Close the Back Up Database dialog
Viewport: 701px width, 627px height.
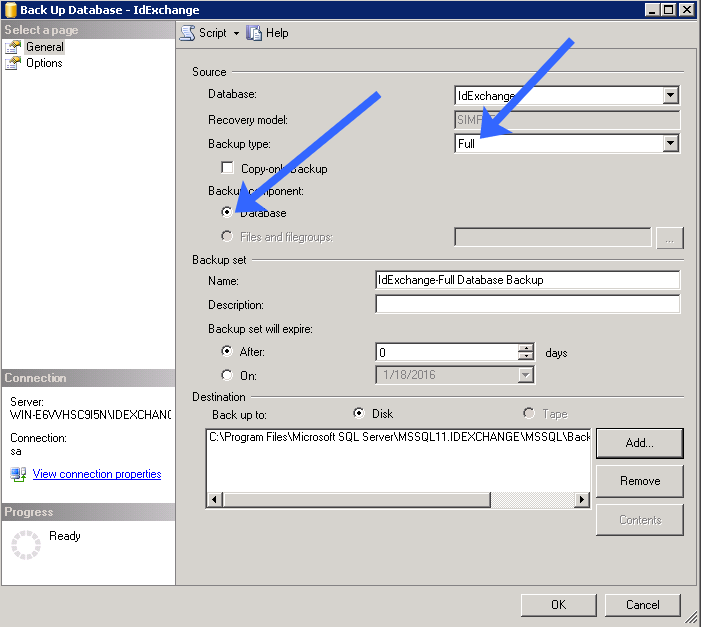(686, 9)
